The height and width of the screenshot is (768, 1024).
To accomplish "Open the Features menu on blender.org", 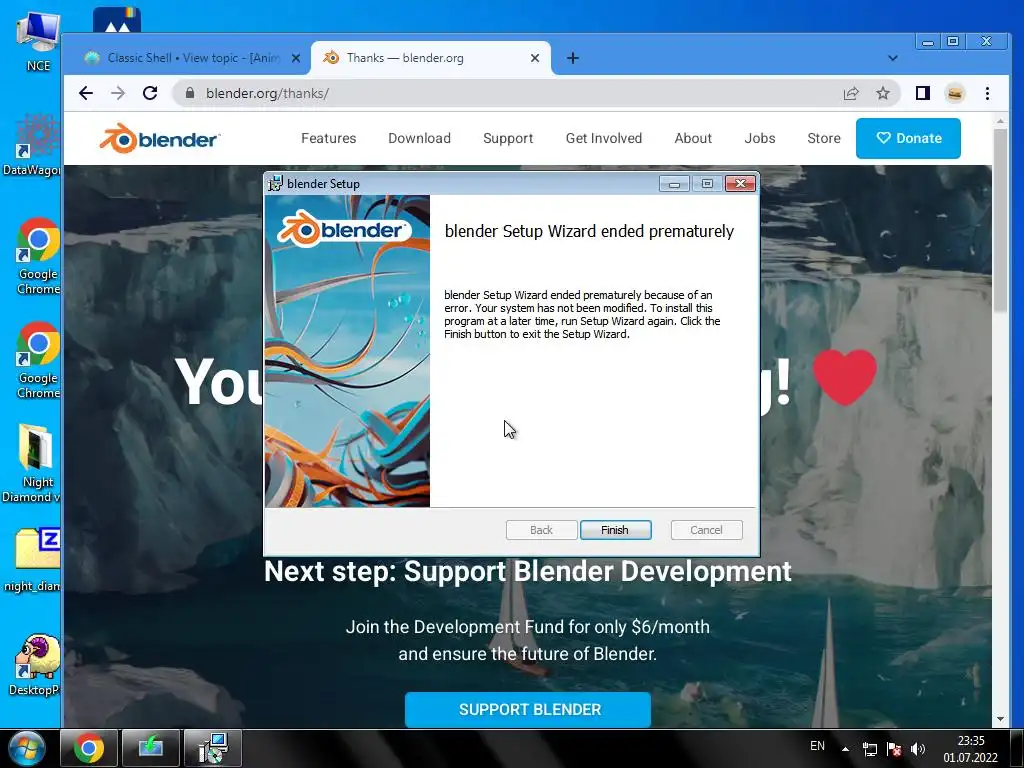I will tap(328, 138).
